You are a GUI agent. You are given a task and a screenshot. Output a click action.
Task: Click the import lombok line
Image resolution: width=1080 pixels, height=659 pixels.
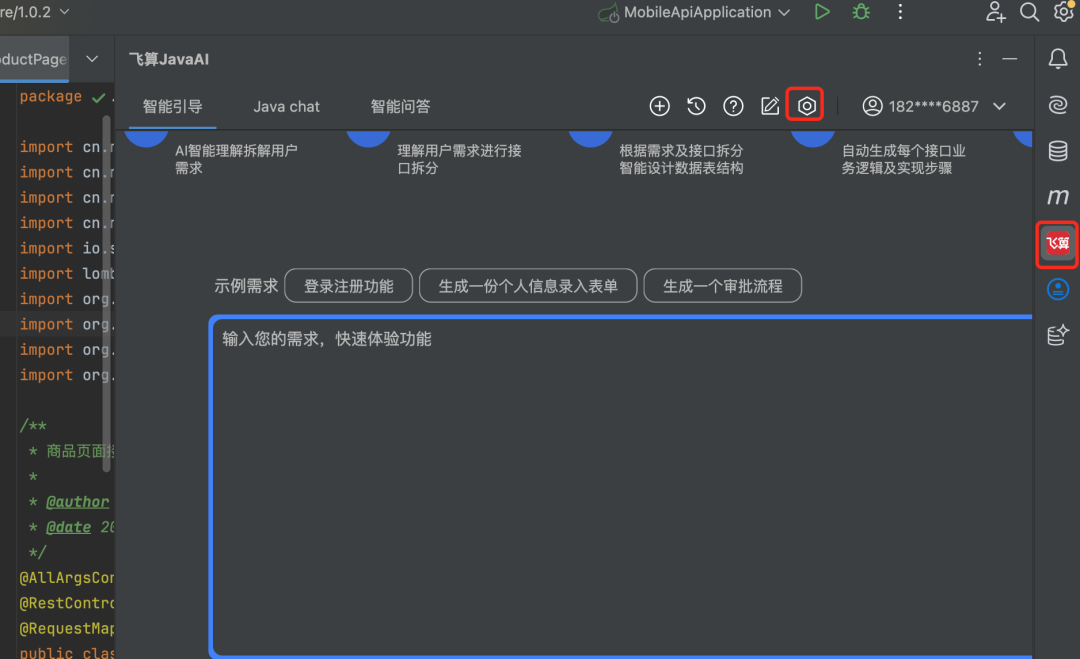pyautogui.click(x=67, y=273)
